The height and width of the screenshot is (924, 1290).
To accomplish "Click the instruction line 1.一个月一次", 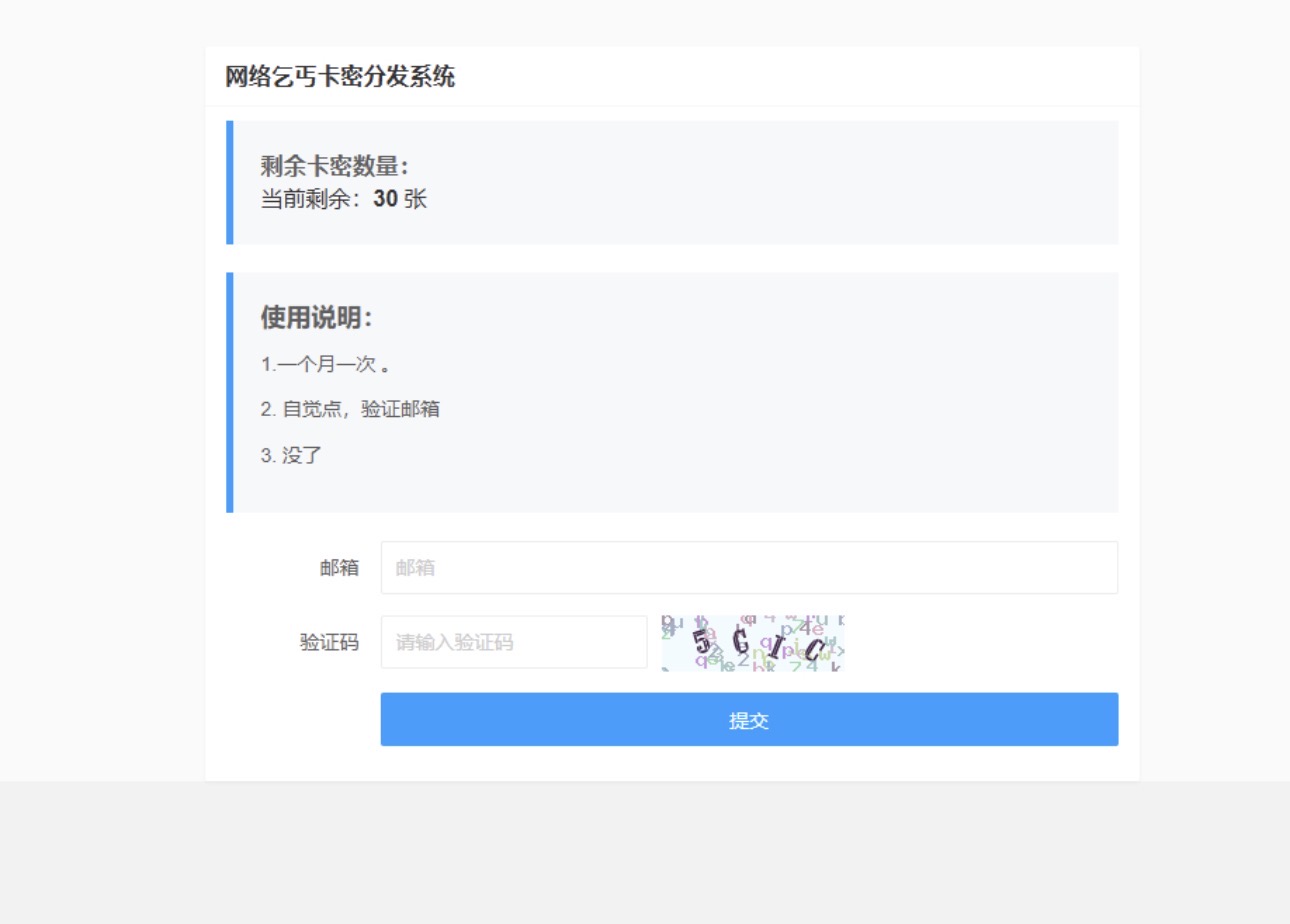I will 325,364.
